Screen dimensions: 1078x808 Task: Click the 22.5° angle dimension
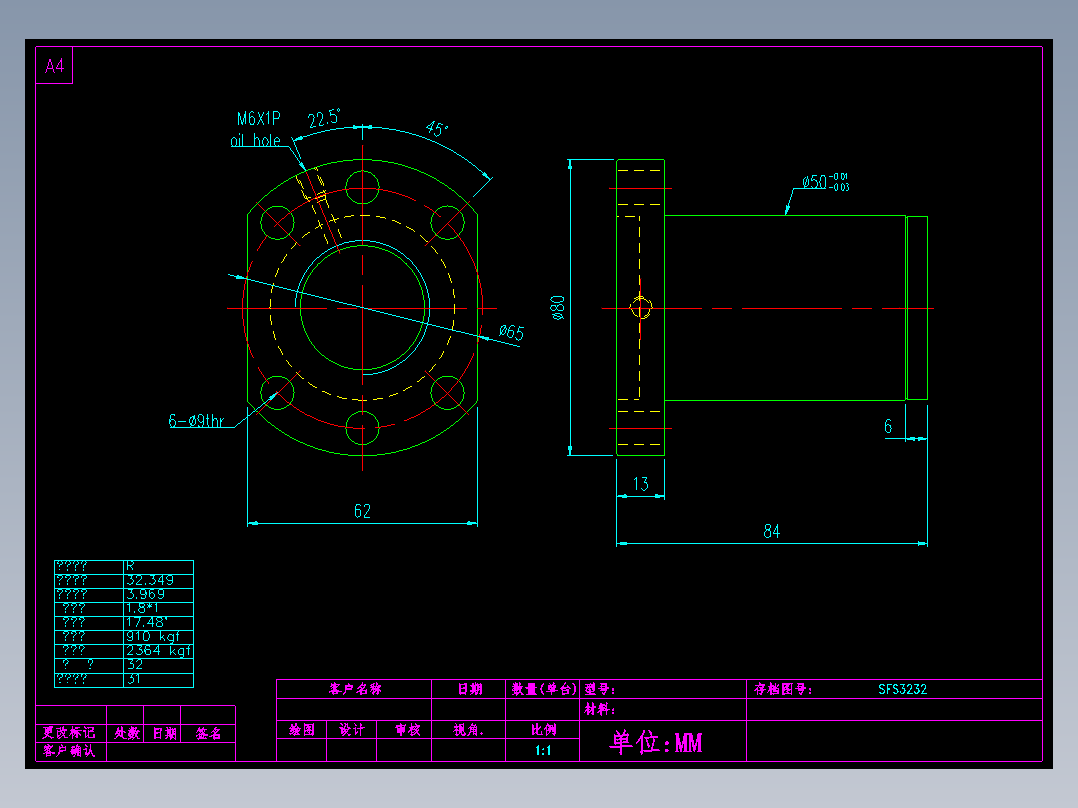pos(324,118)
